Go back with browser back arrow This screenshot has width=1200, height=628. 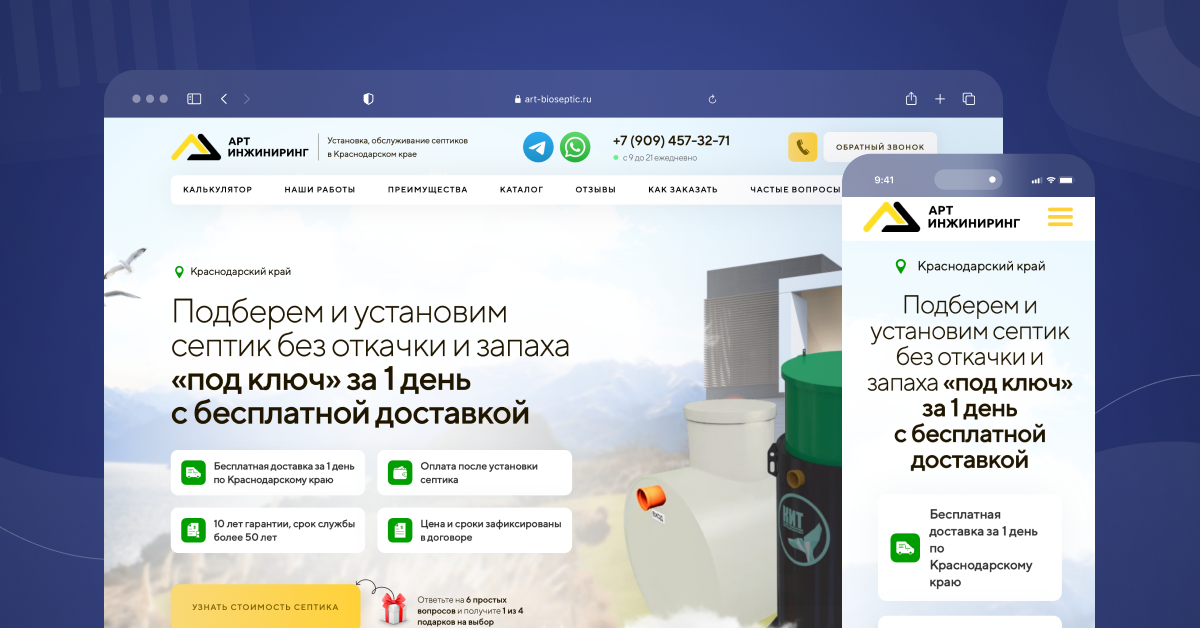point(224,99)
